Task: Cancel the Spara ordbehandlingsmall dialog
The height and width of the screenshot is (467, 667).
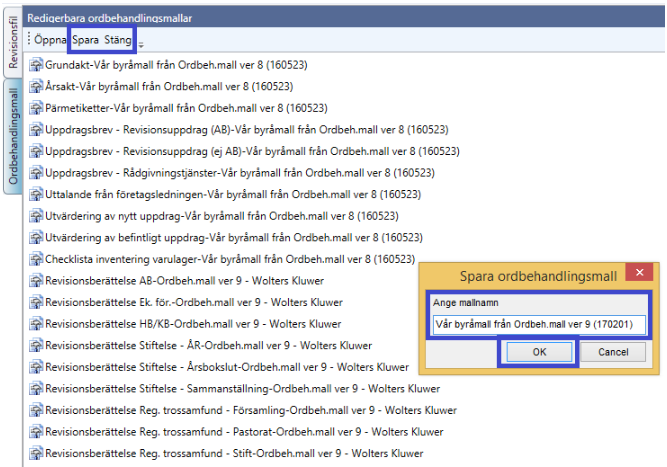Action: click(613, 352)
